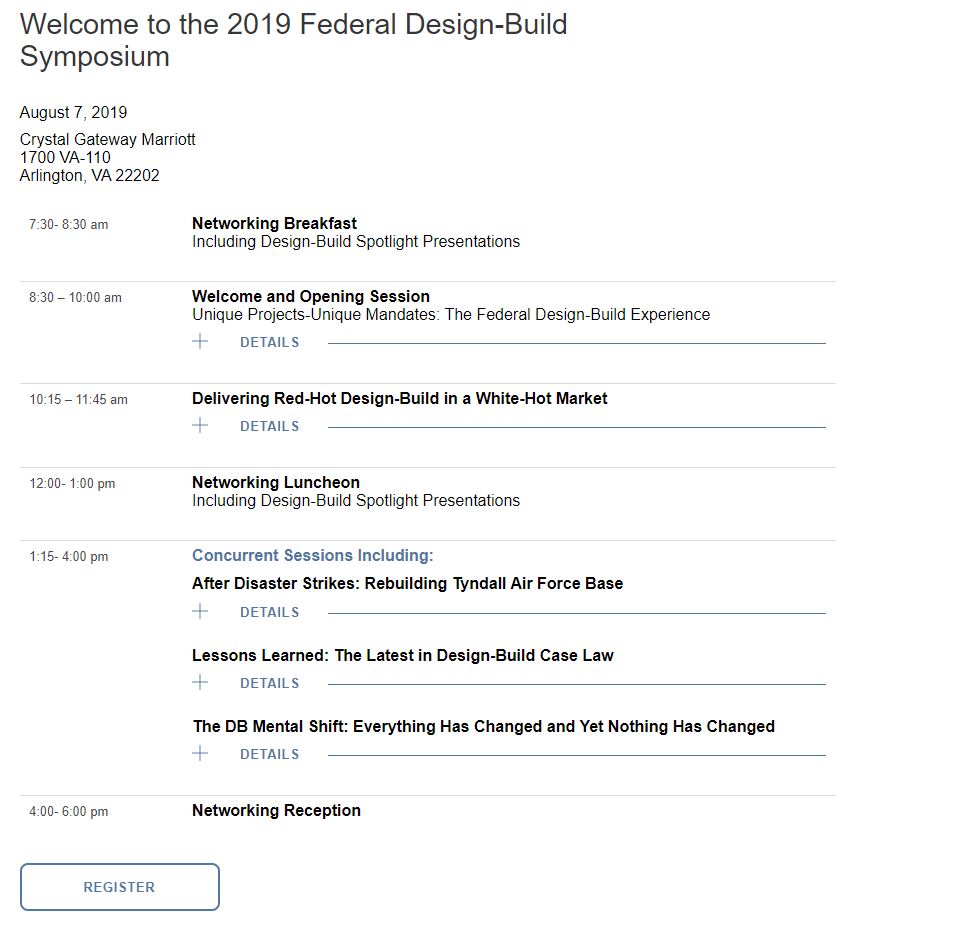Click the plus icon under The DB Mental Shift
960x928 pixels.
click(200, 754)
